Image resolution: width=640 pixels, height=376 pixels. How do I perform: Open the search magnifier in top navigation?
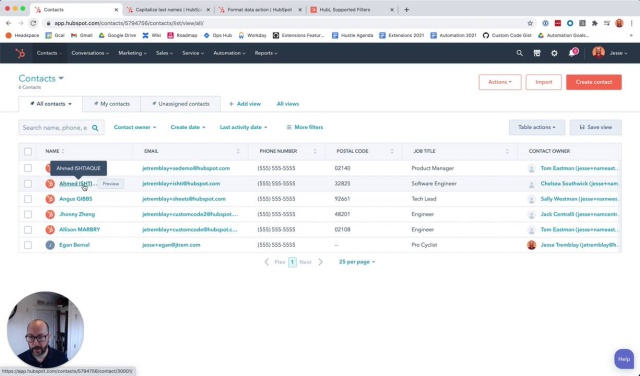click(x=519, y=53)
